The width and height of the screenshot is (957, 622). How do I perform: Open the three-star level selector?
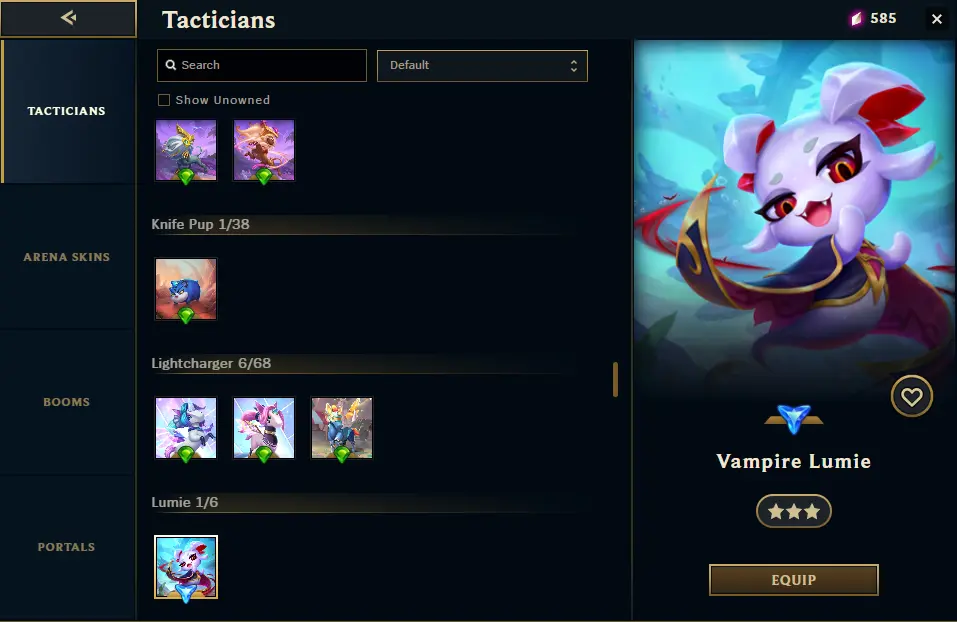pyautogui.click(x=793, y=511)
